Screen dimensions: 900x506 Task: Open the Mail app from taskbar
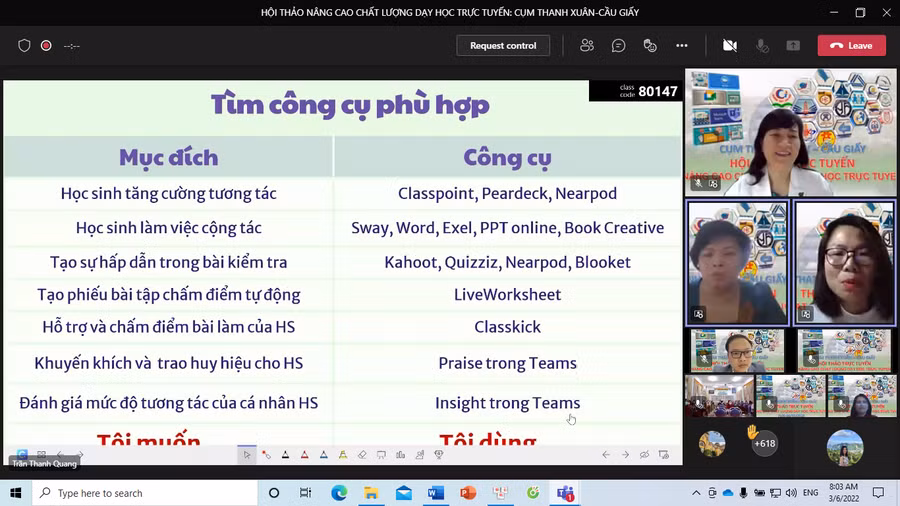tap(404, 493)
